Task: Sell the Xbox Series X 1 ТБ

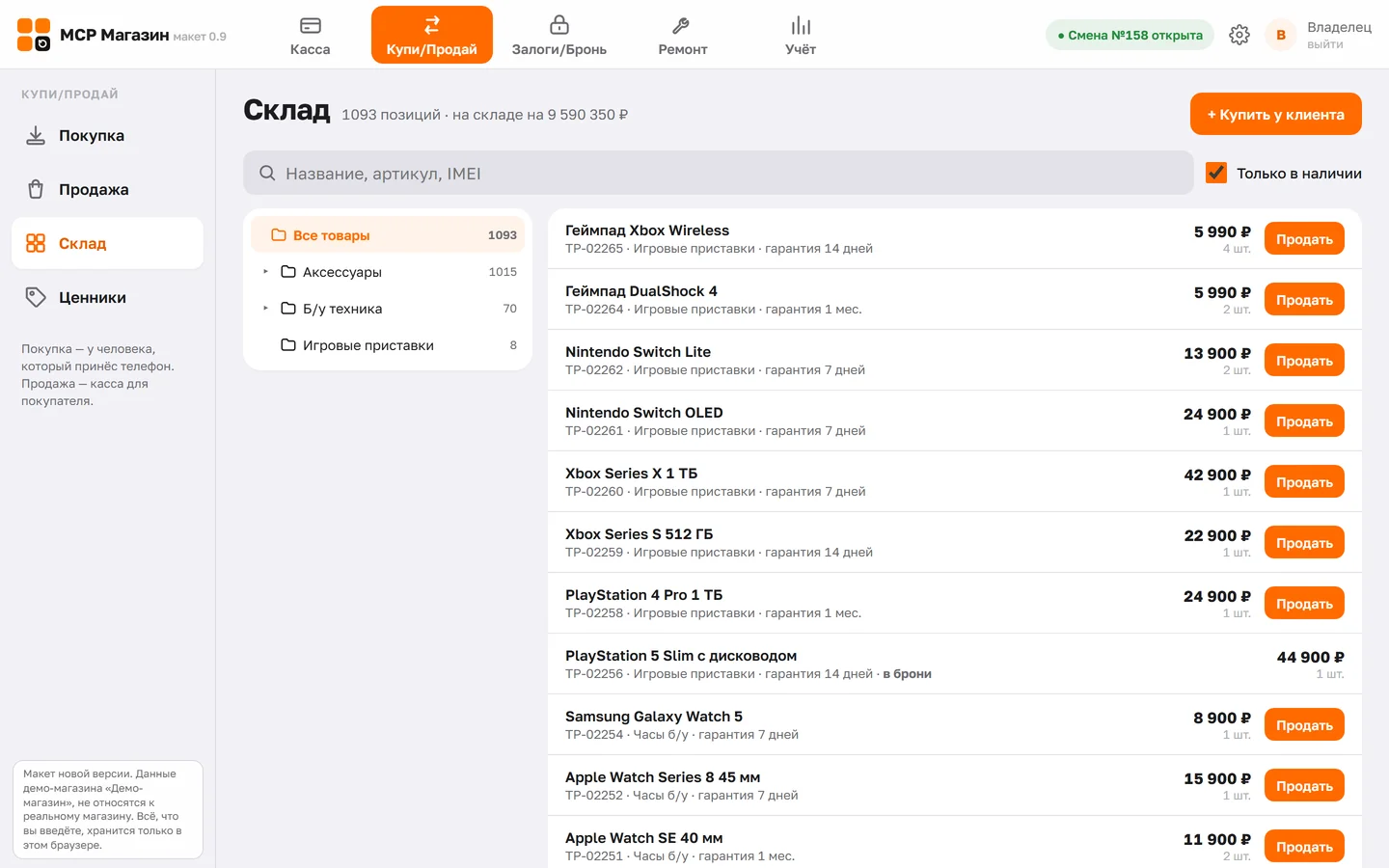Action: coord(1304,482)
